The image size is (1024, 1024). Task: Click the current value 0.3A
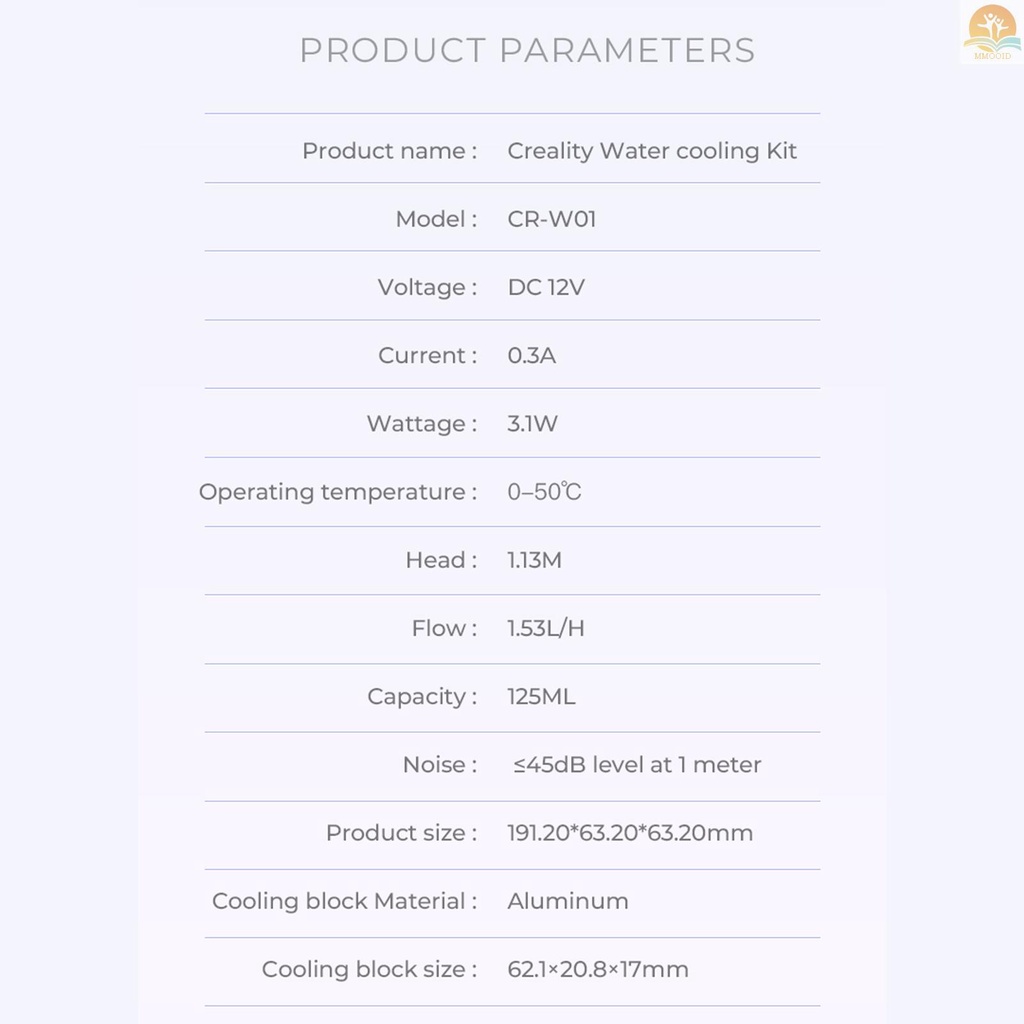[531, 356]
